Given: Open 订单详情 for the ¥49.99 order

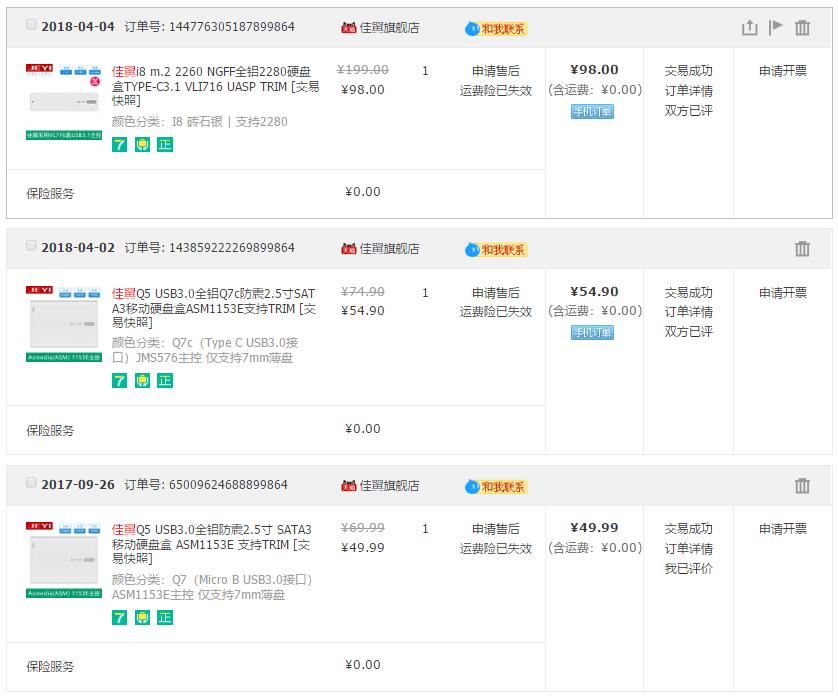Looking at the screenshot, I should [688, 549].
